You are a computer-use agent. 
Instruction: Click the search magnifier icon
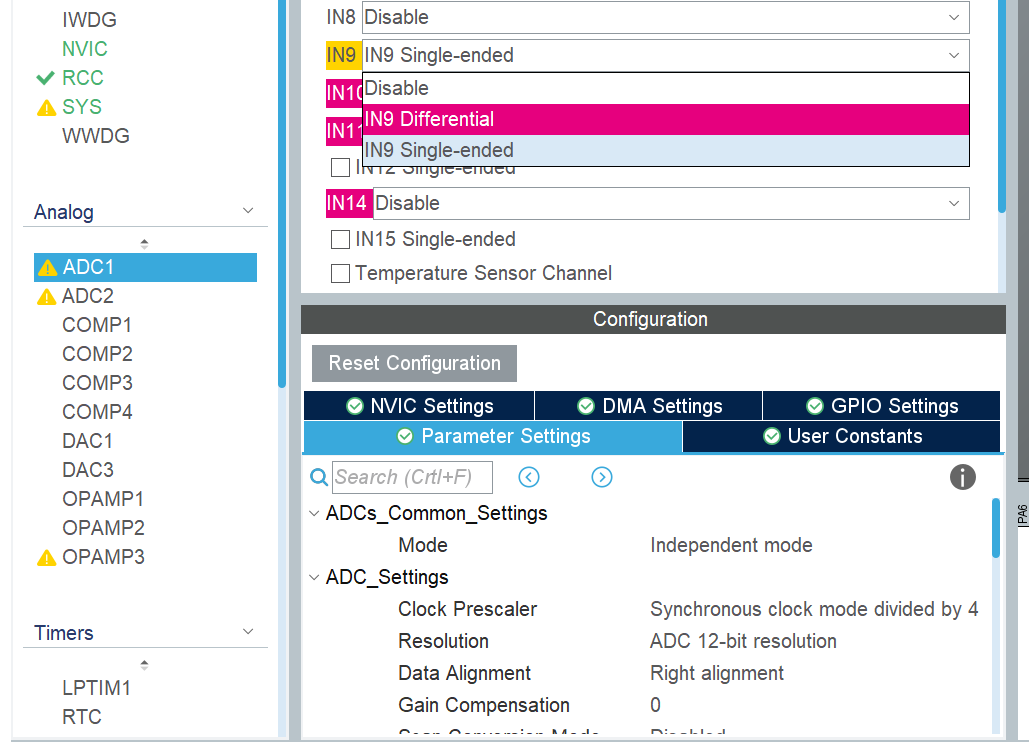pyautogui.click(x=319, y=478)
